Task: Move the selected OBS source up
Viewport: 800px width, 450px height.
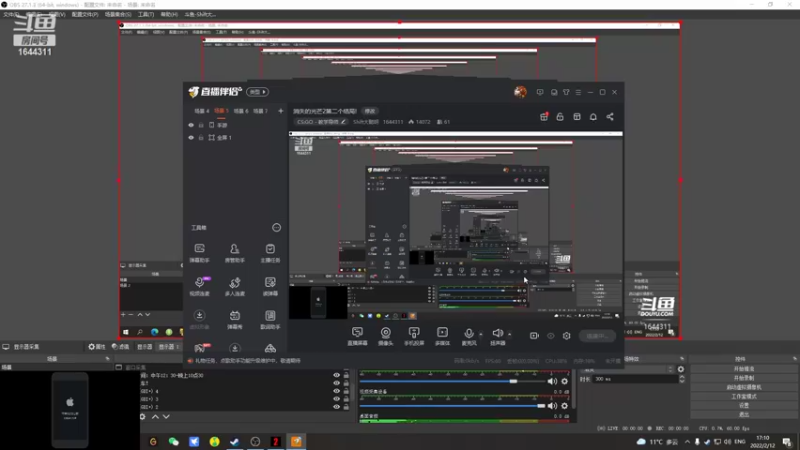Action: coord(155,417)
